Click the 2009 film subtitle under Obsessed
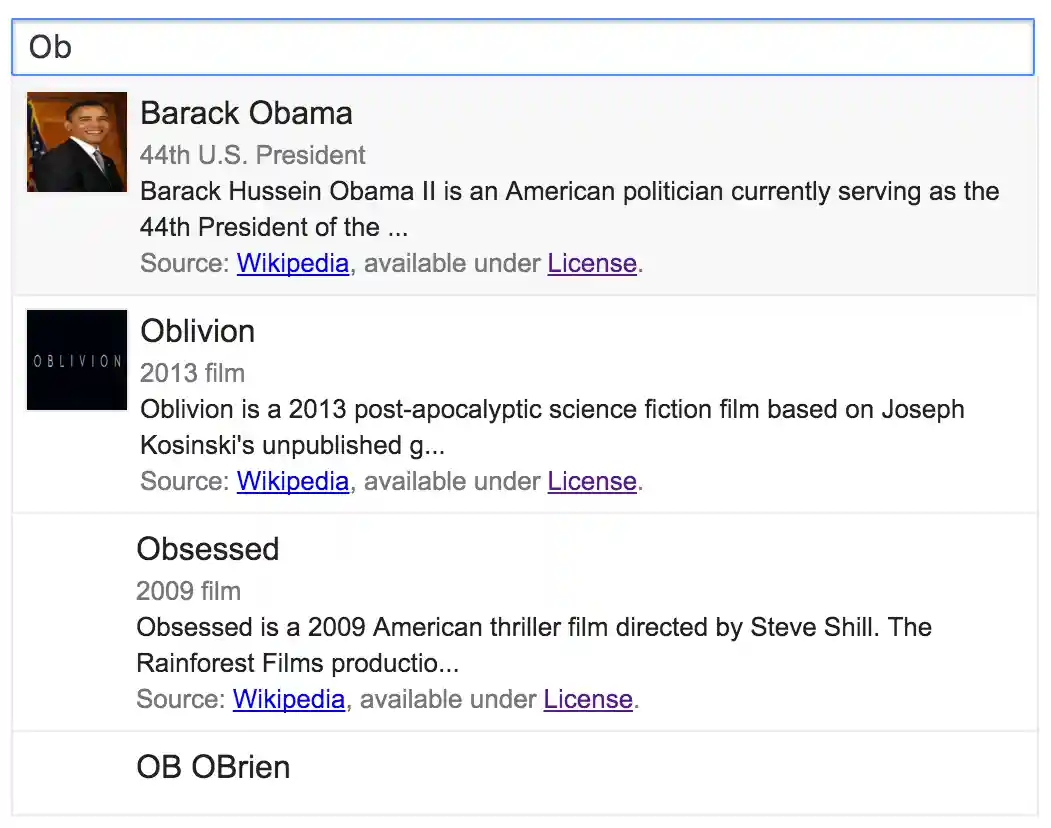The height and width of the screenshot is (828, 1051). [x=188, y=591]
